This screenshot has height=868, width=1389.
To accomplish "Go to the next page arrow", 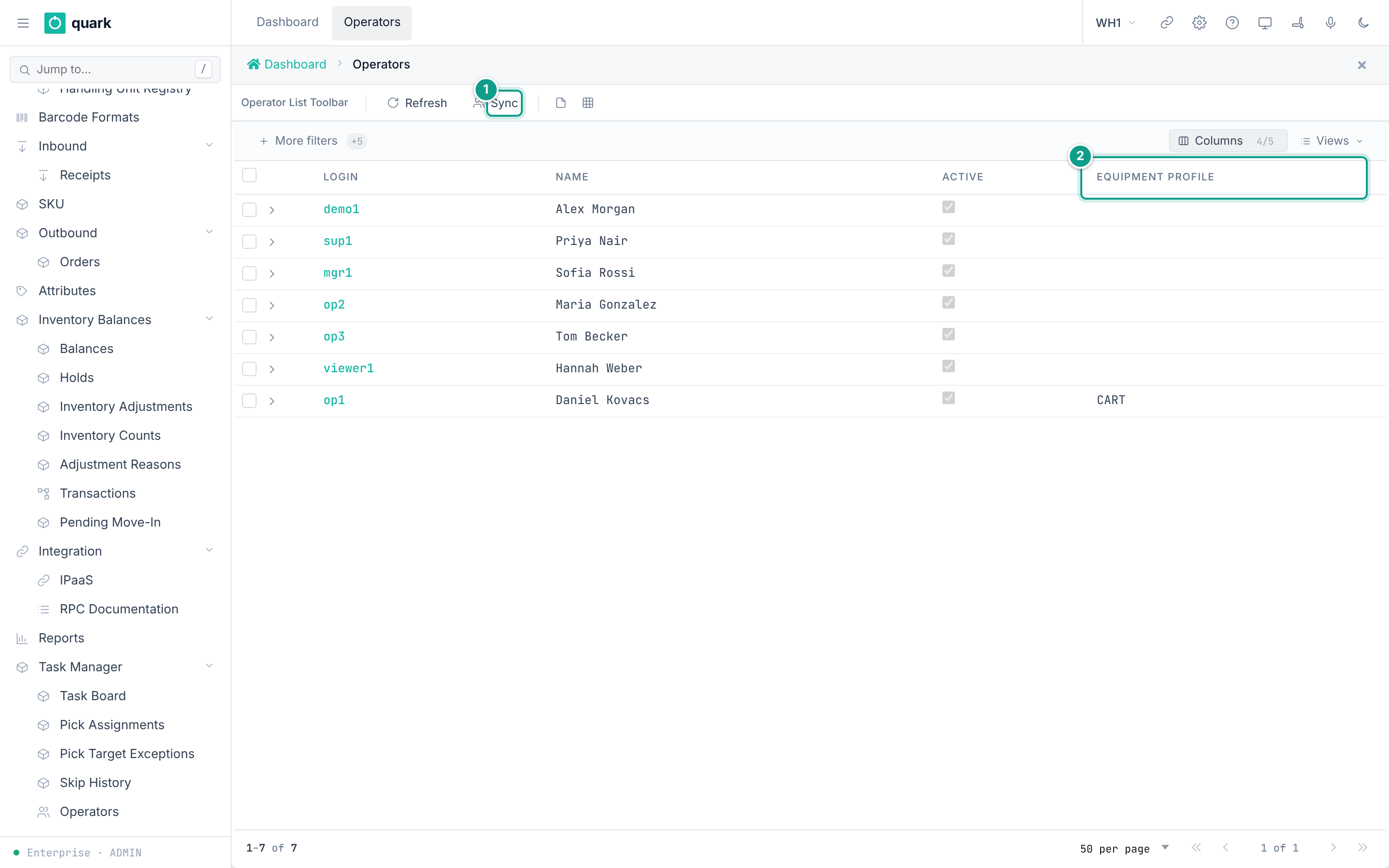I will click(x=1333, y=848).
